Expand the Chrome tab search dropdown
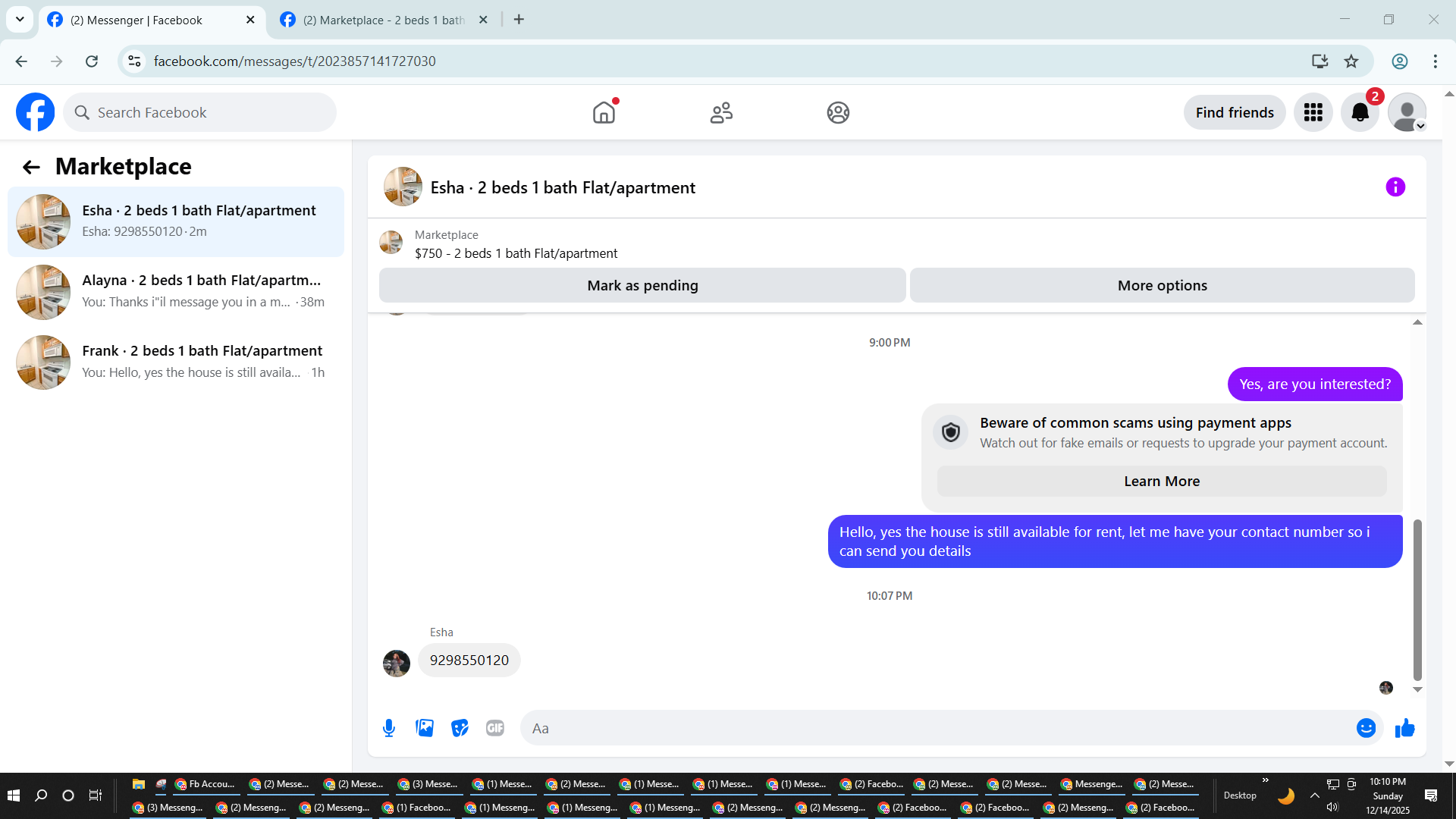 pyautogui.click(x=20, y=20)
